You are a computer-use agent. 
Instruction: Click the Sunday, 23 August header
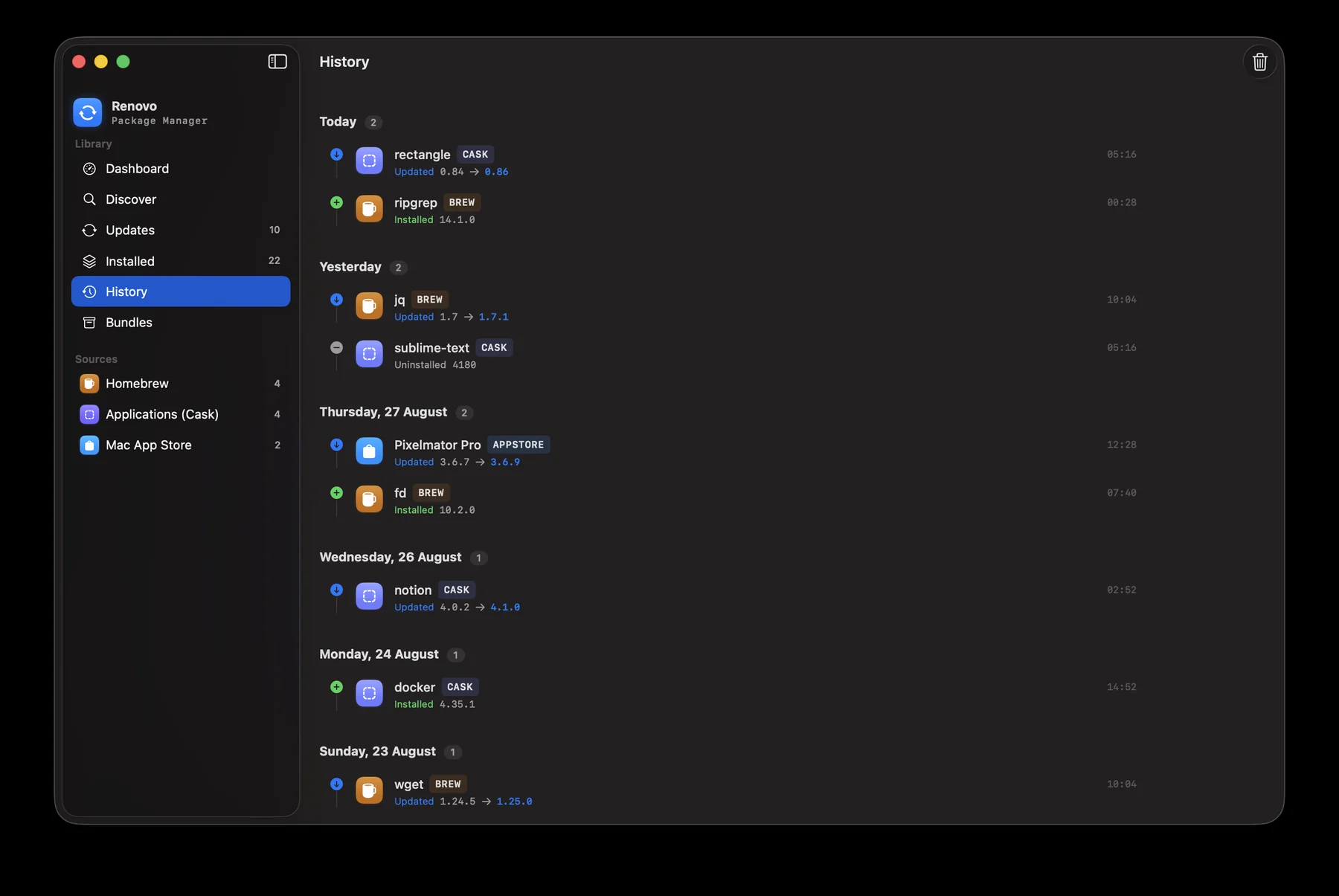pyautogui.click(x=377, y=751)
